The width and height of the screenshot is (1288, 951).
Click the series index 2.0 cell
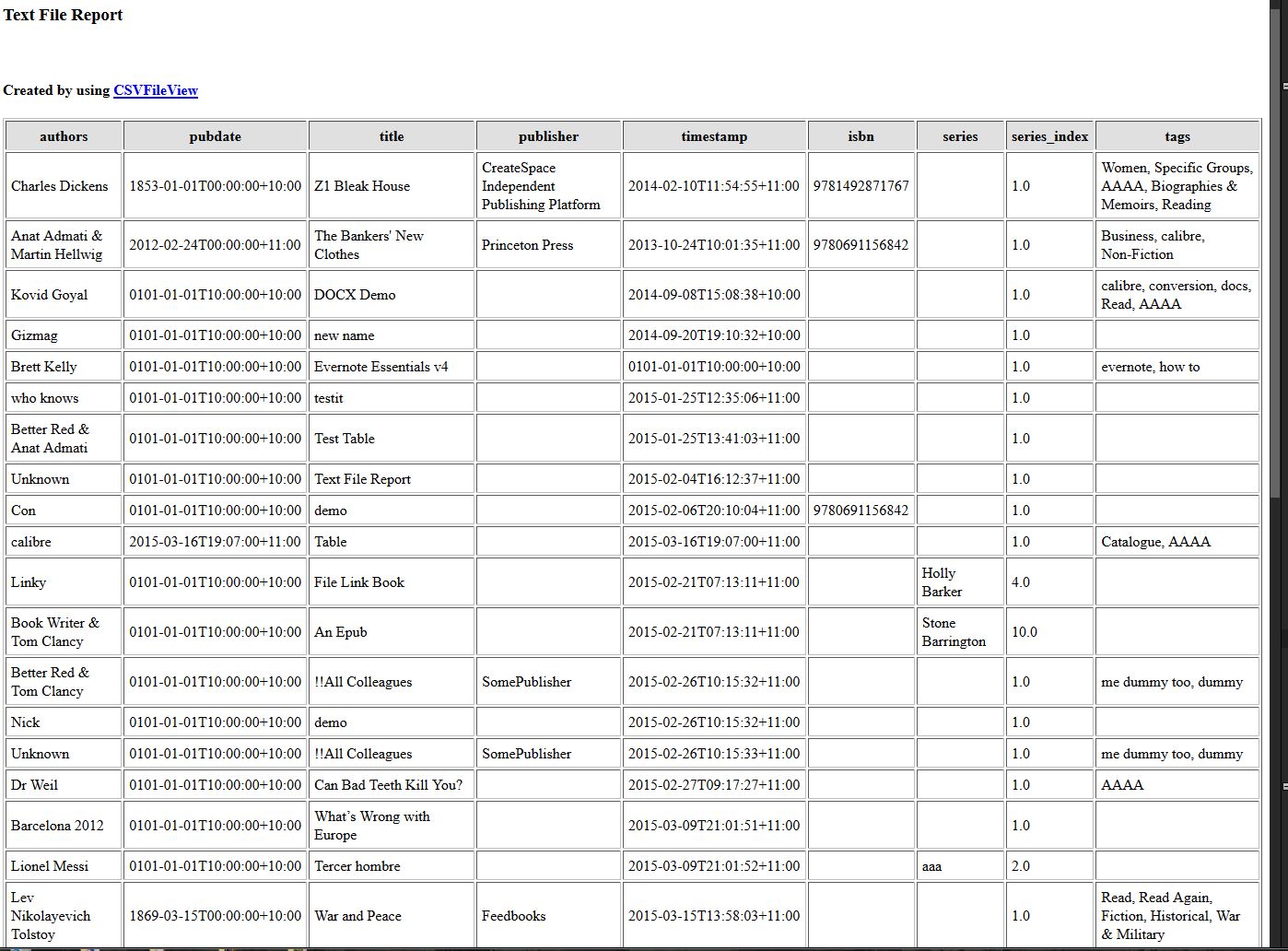point(1049,866)
